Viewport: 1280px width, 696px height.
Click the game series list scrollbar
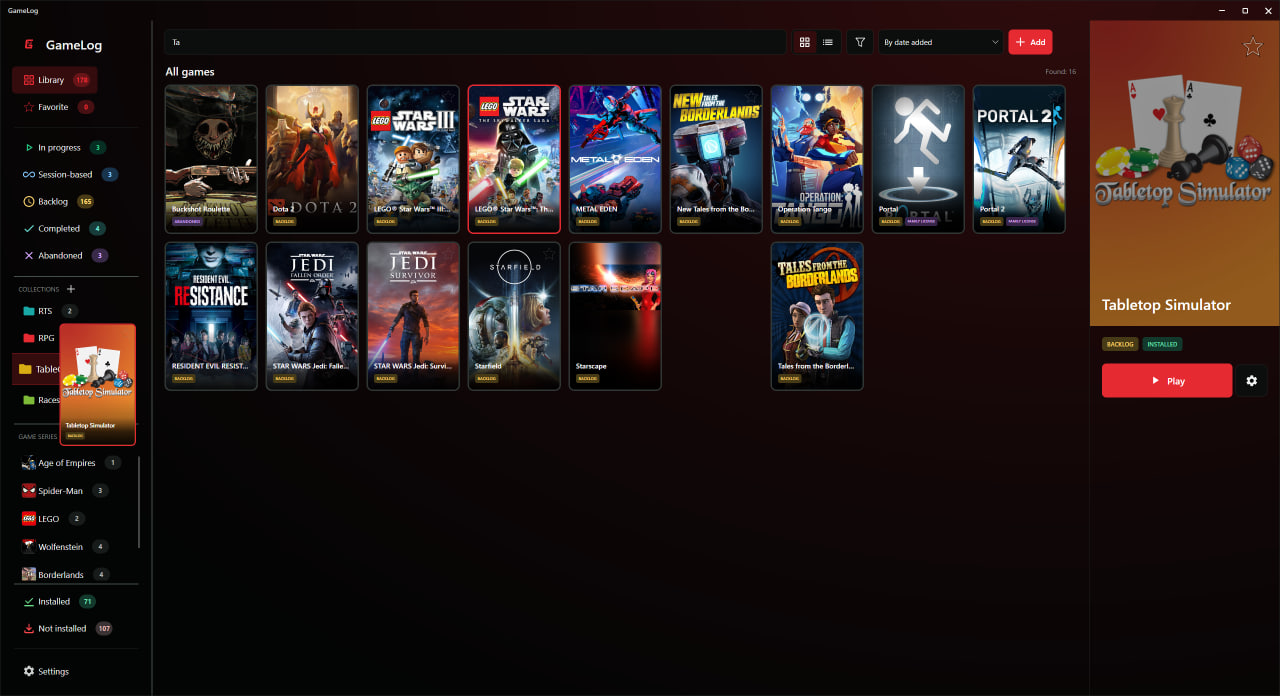(140, 502)
